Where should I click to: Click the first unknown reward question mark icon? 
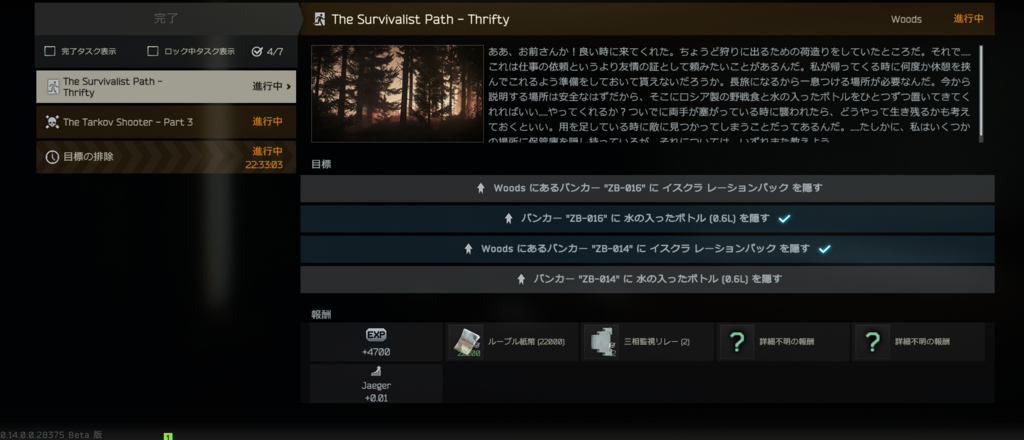click(x=737, y=342)
